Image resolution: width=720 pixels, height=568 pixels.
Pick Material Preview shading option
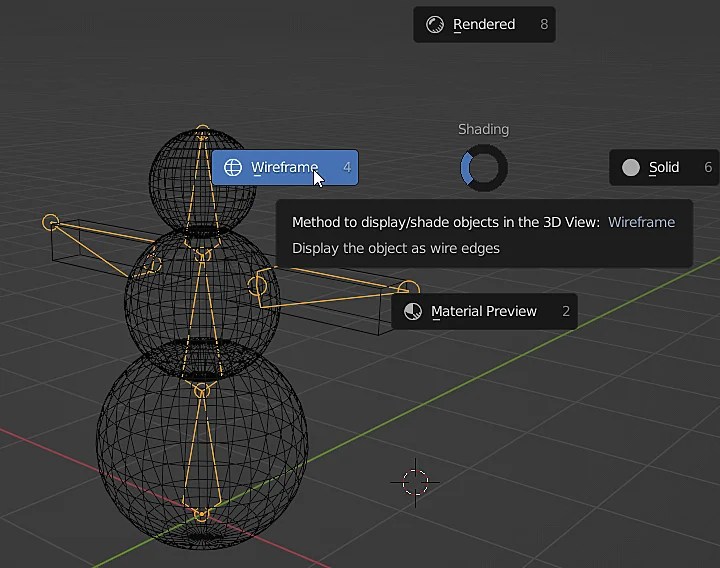point(484,311)
